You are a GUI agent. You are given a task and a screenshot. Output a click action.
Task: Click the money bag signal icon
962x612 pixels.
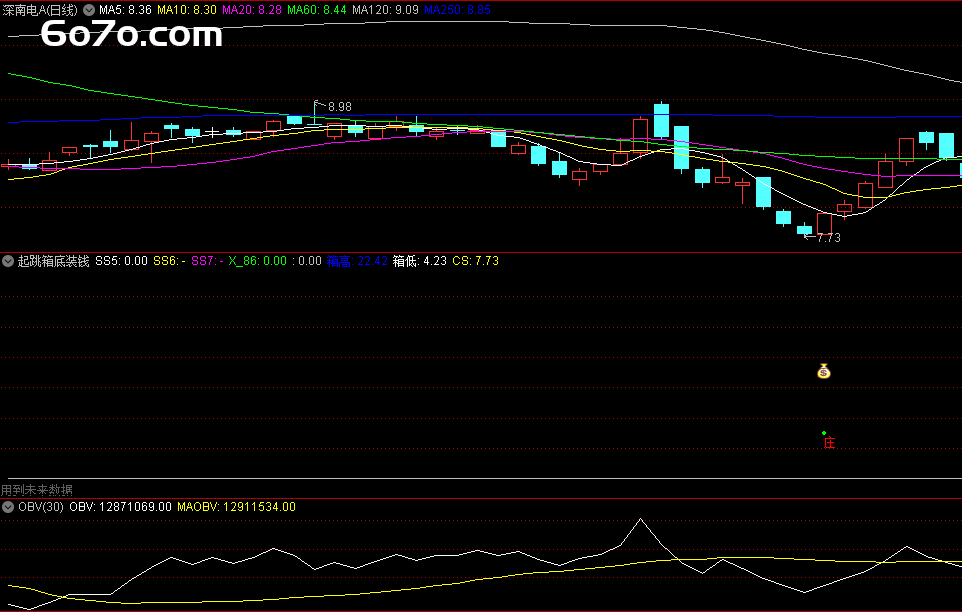pyautogui.click(x=824, y=371)
